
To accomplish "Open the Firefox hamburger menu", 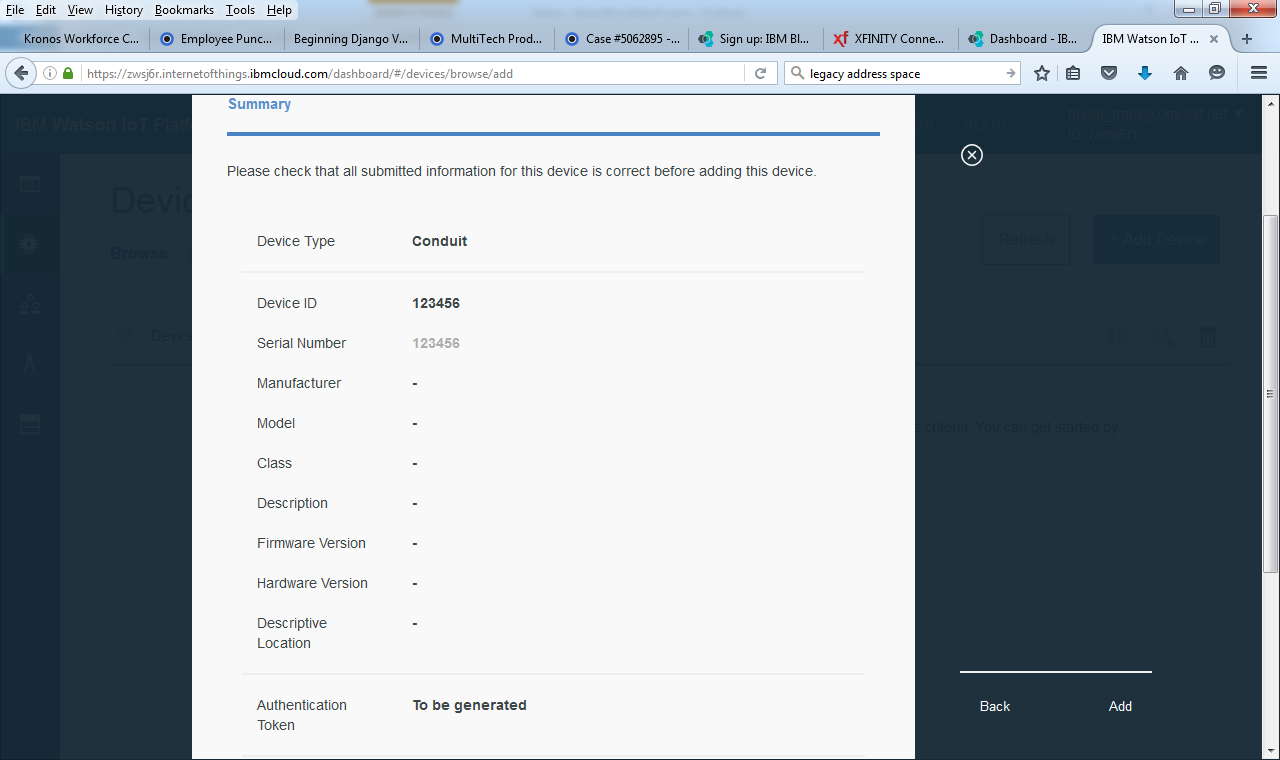I will (1259, 73).
